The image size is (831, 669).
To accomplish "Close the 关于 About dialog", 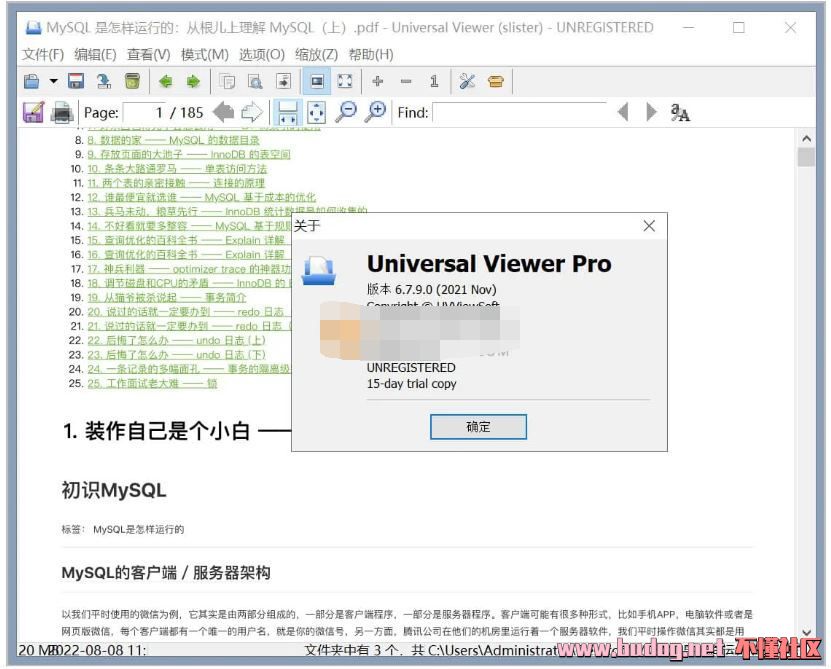I will (x=649, y=226).
